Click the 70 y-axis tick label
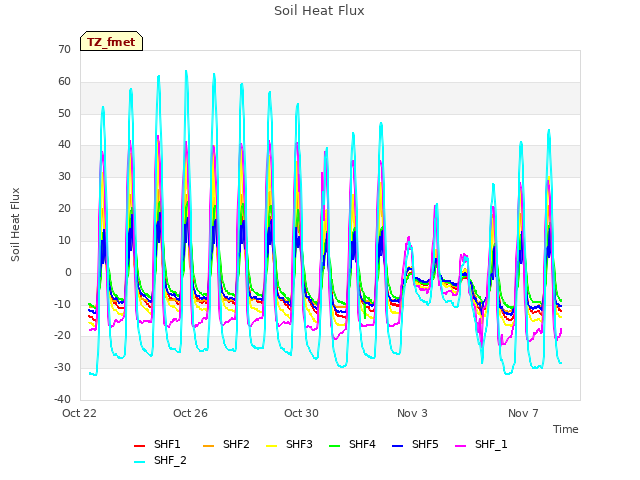Screen dimensions: 640x480 (x=64, y=50)
